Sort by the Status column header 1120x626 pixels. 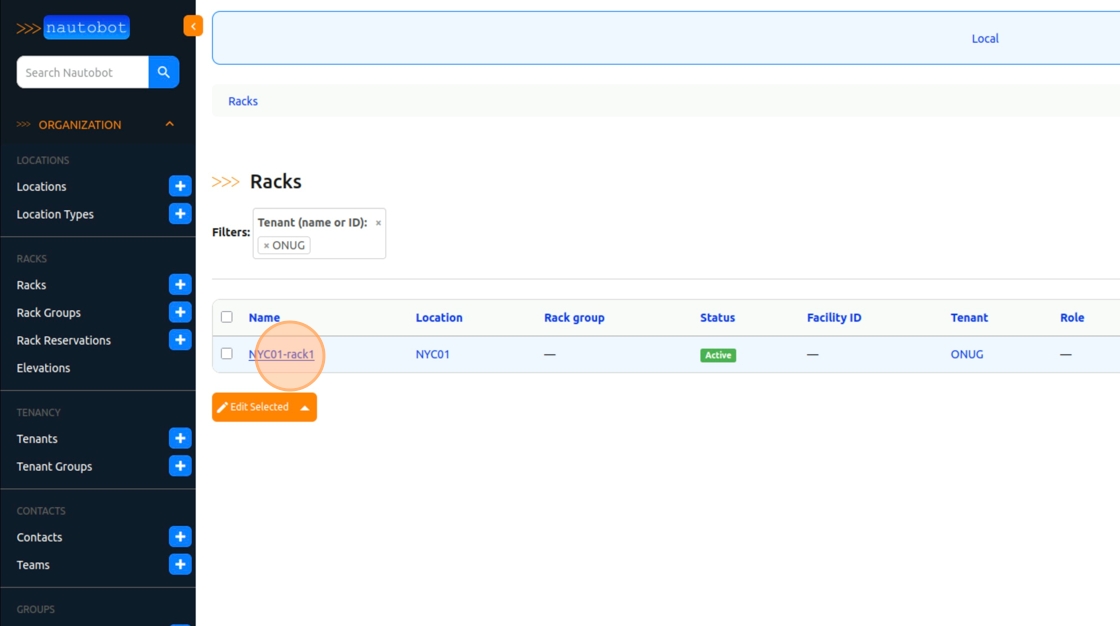(x=717, y=317)
